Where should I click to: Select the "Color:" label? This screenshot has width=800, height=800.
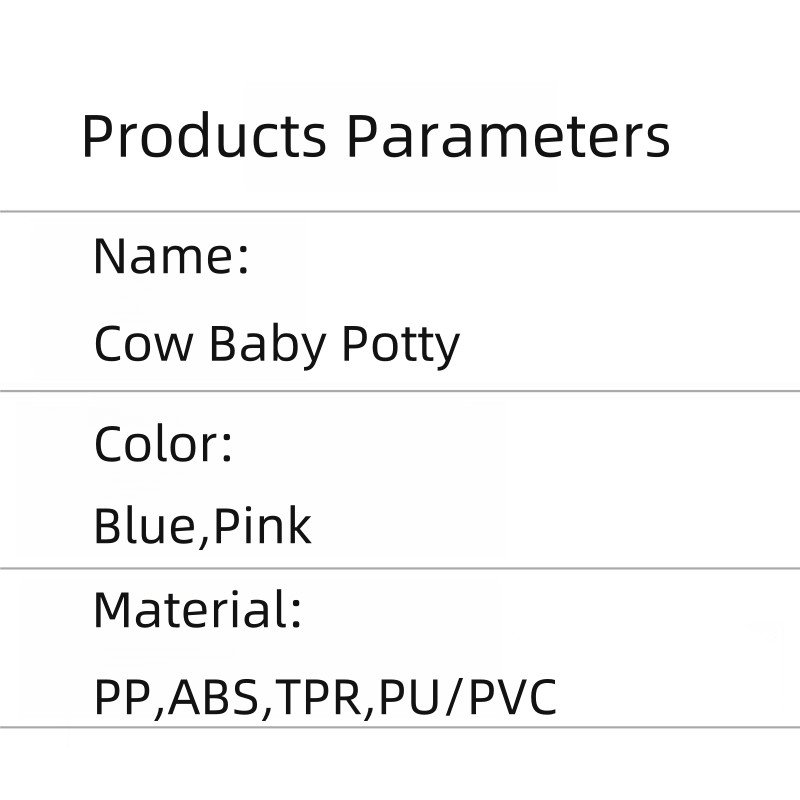pyautogui.click(x=163, y=443)
